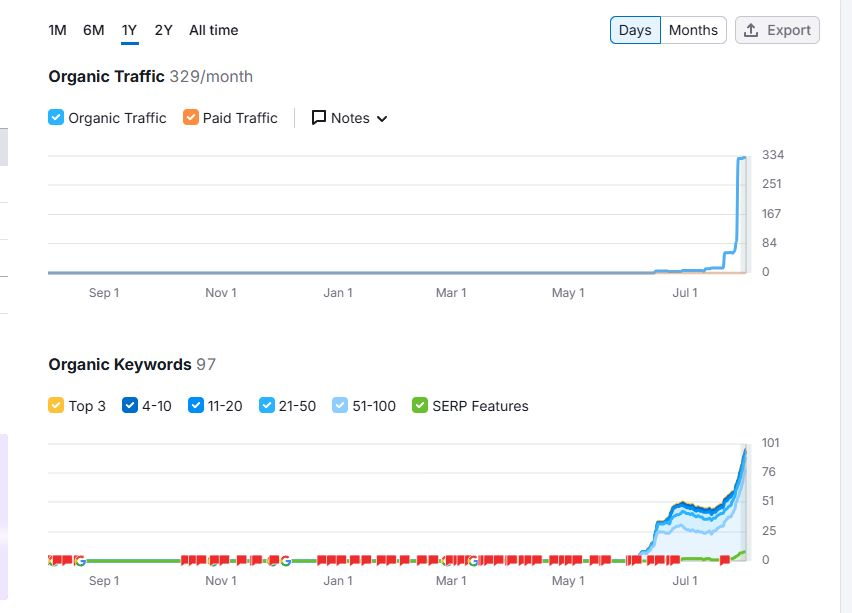Uncheck the Top 3 keywords filter
The width and height of the screenshot is (852, 613).
point(57,405)
